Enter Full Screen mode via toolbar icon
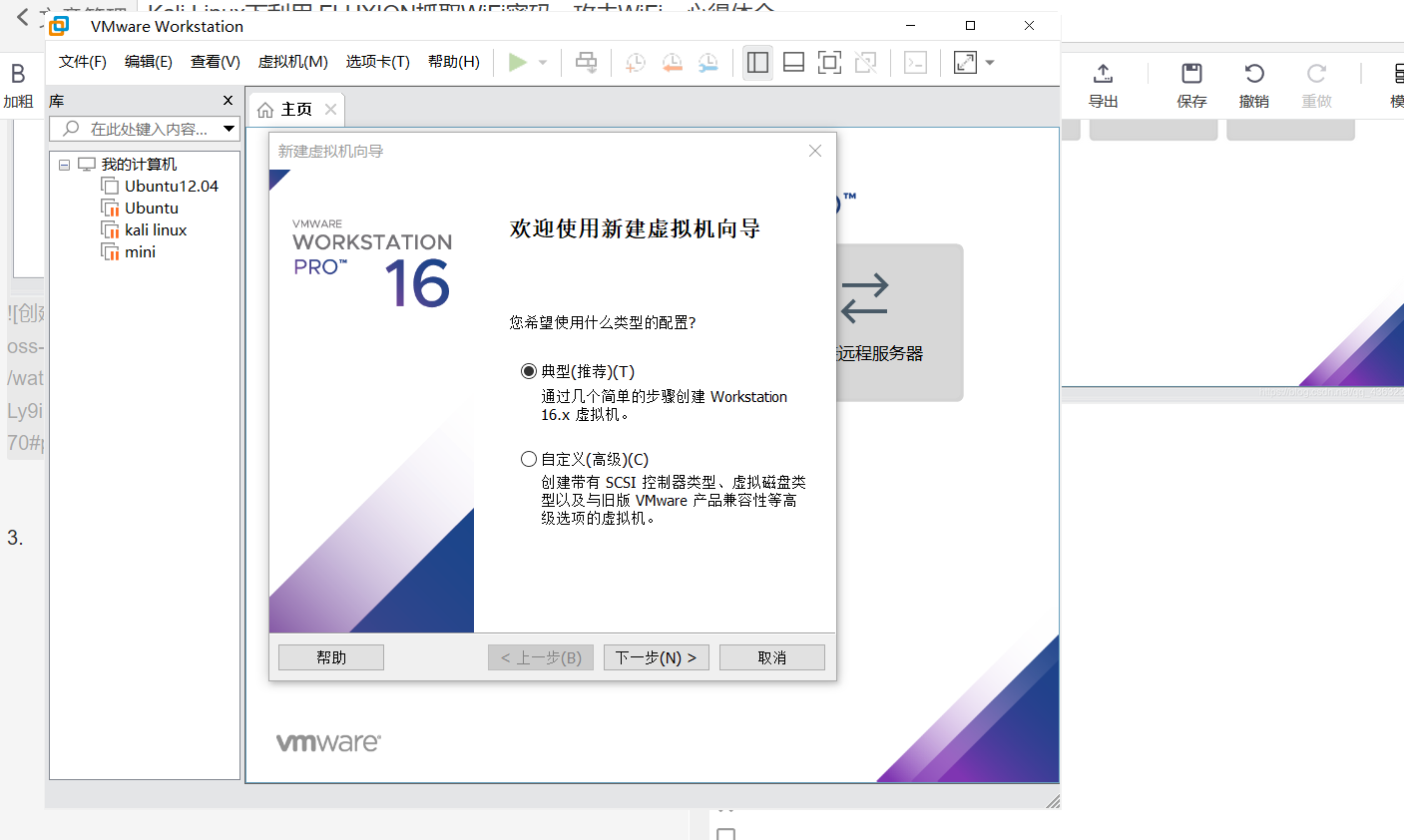 (829, 62)
